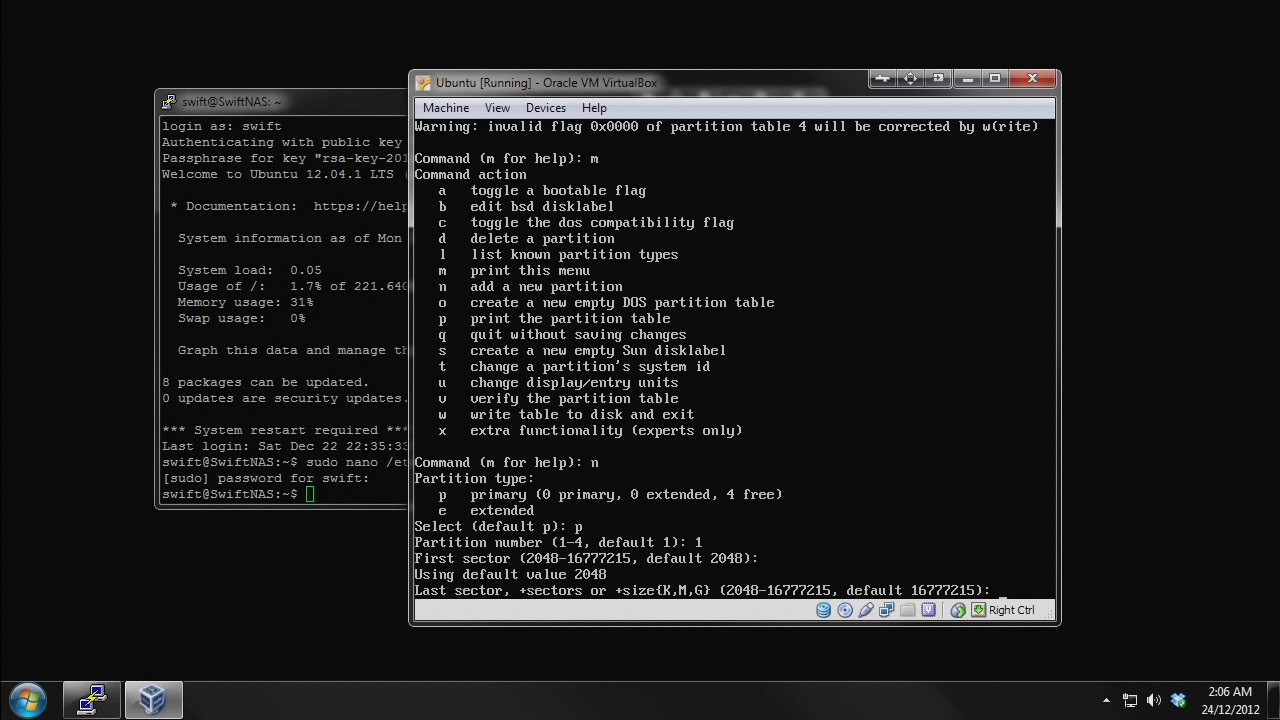This screenshot has height=720, width=1280.
Task: Click the Dropbox tray icon
Action: click(x=1178, y=701)
